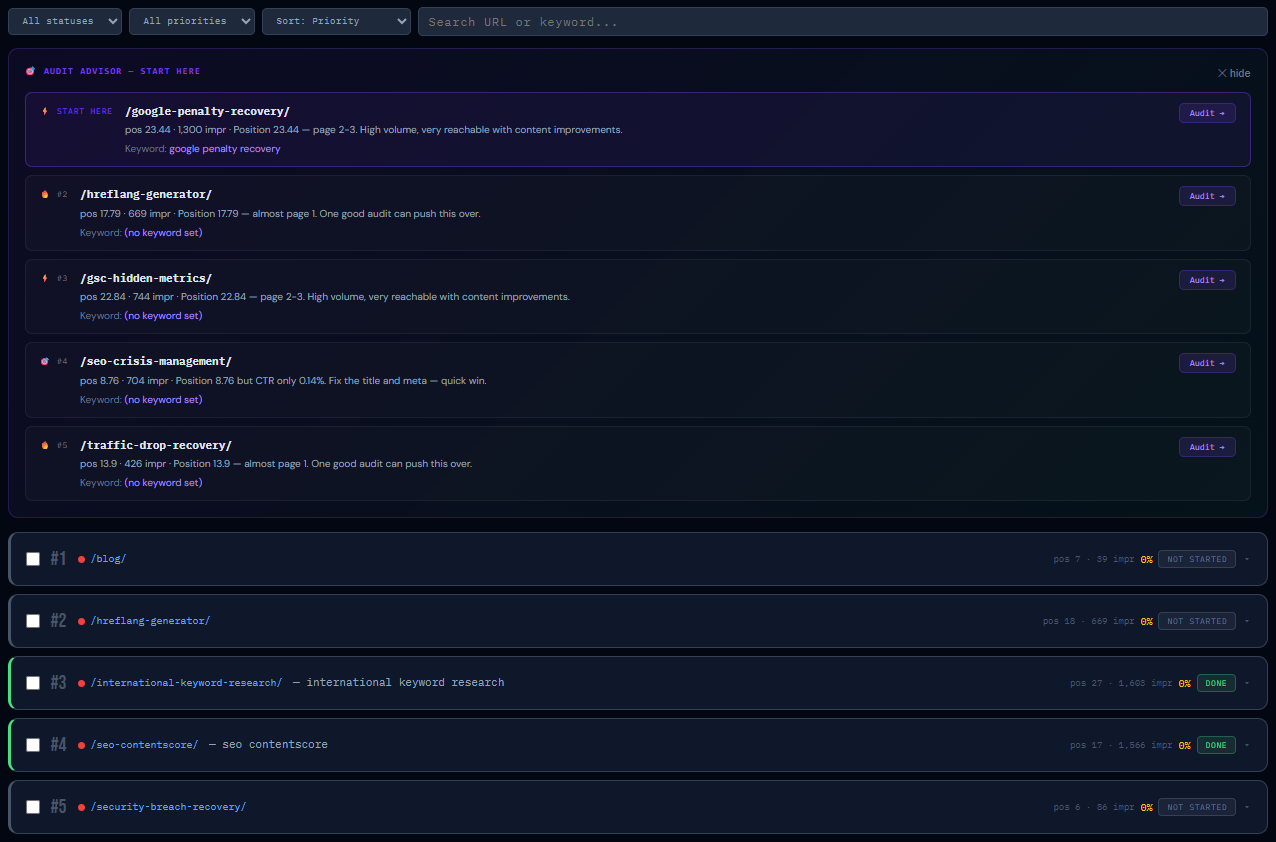Click the lightning icon beside google-penalty-recovery
This screenshot has height=842, width=1276.
(x=45, y=111)
